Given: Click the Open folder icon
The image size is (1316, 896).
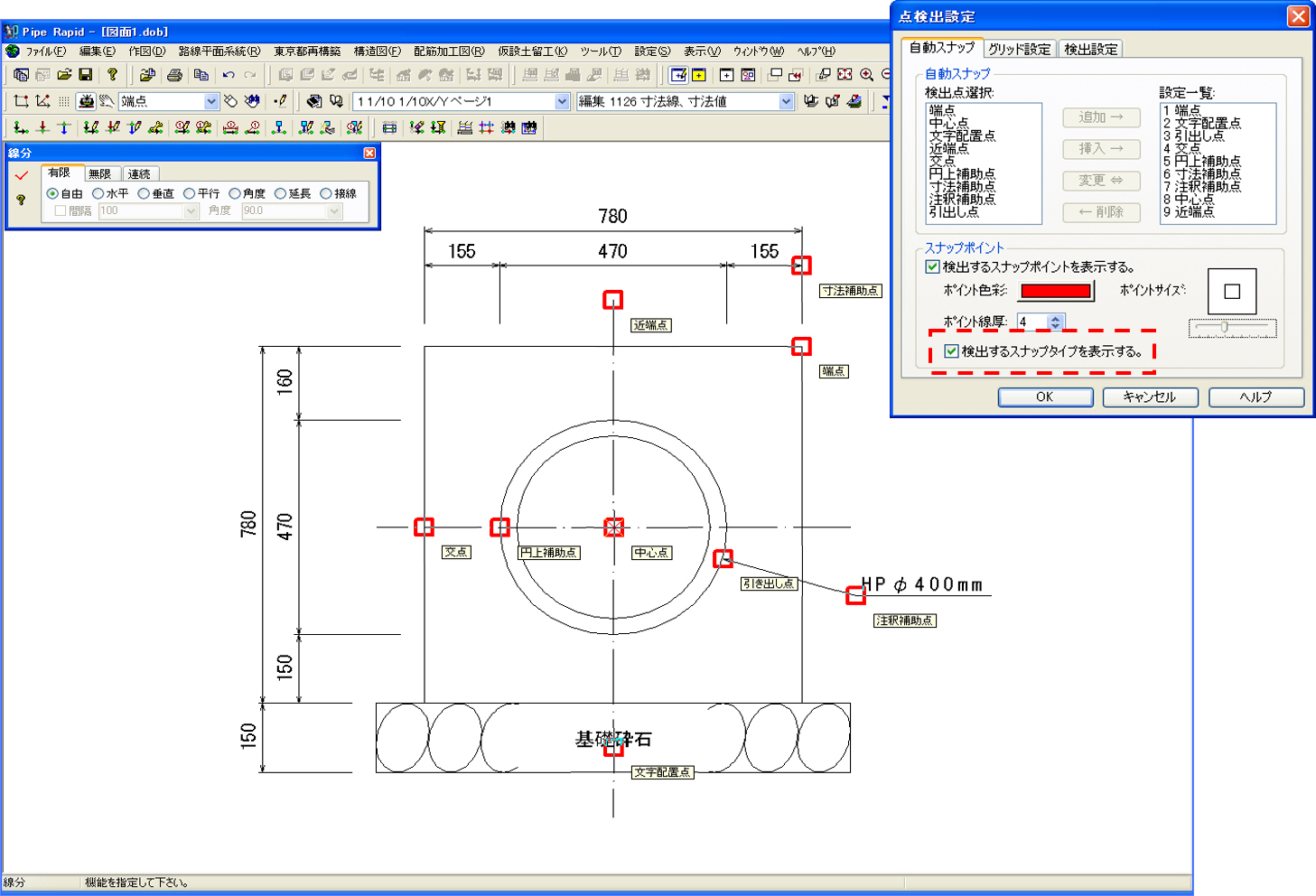Looking at the screenshot, I should [64, 74].
